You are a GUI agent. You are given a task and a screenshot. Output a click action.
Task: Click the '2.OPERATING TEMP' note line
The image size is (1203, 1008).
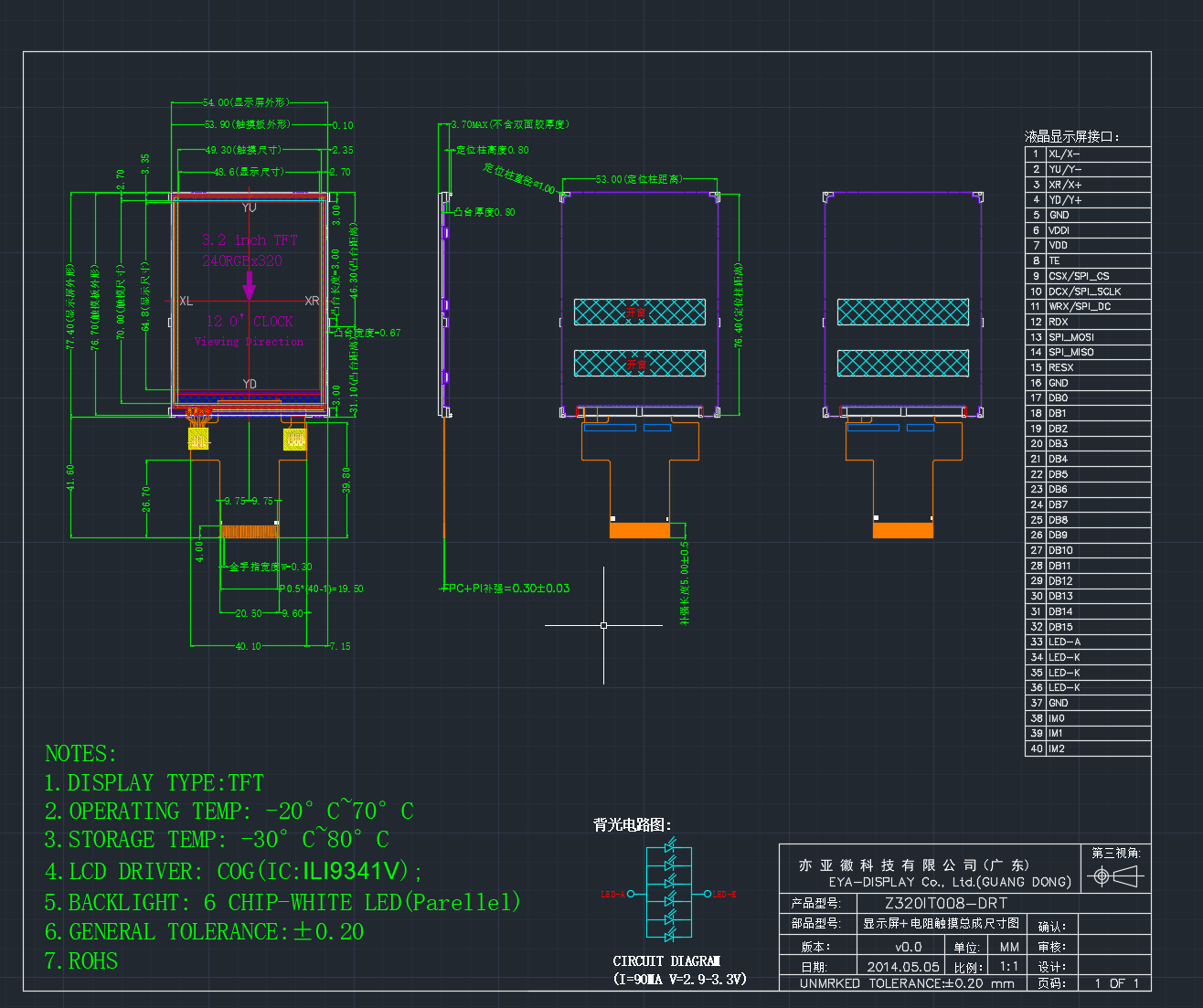click(229, 812)
